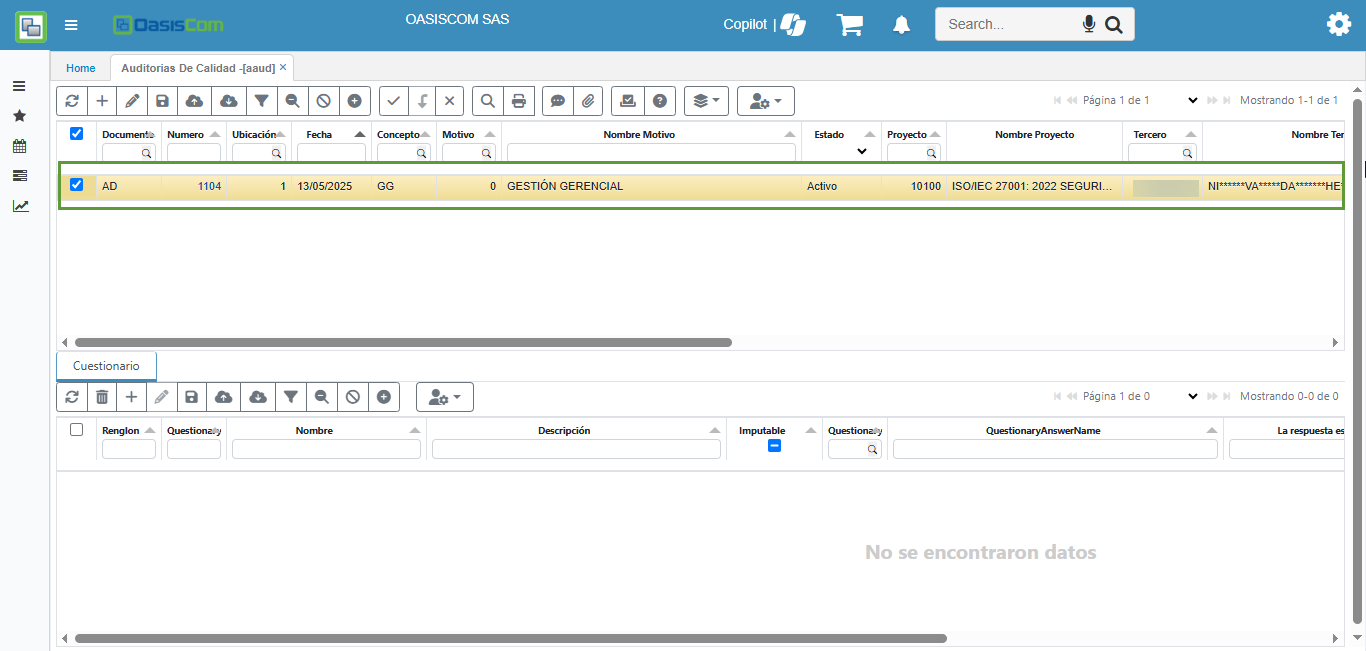1366x651 pixels.
Task: Click the zoom-out magnifier in the top toolbar
Action: tap(292, 101)
